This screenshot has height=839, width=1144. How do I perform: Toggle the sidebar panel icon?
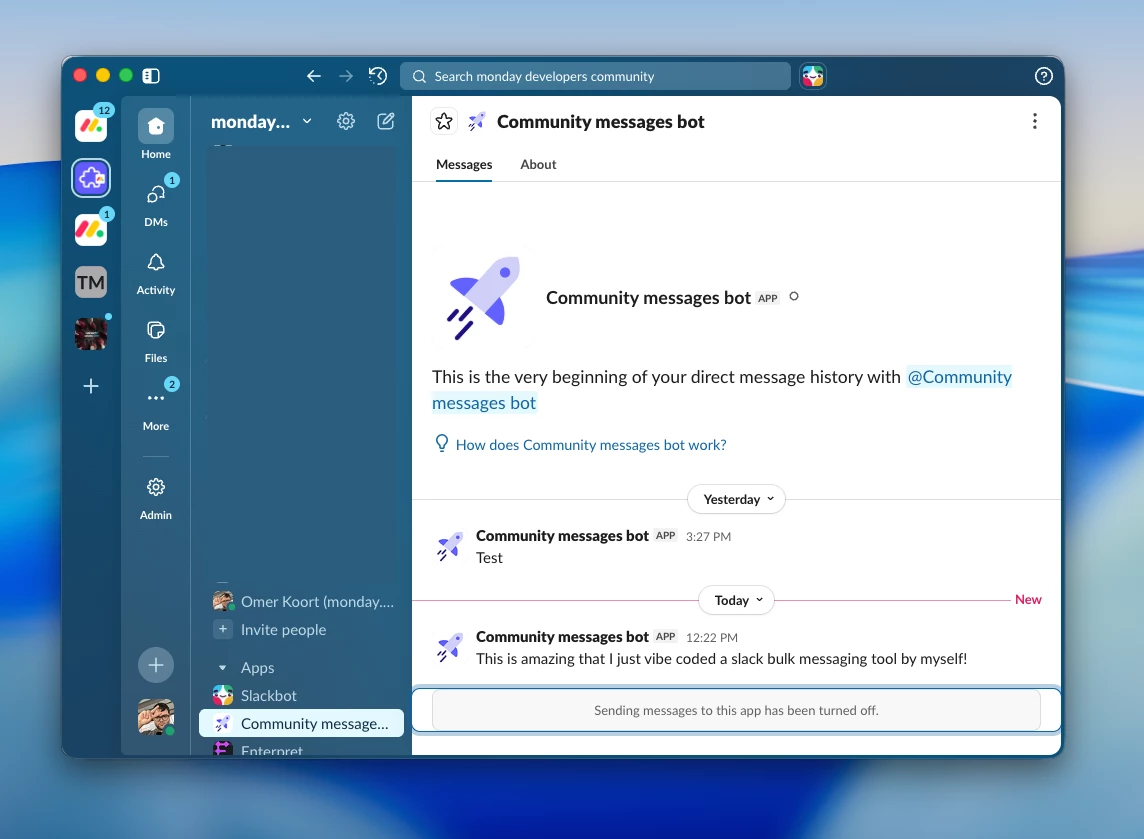pyautogui.click(x=151, y=76)
